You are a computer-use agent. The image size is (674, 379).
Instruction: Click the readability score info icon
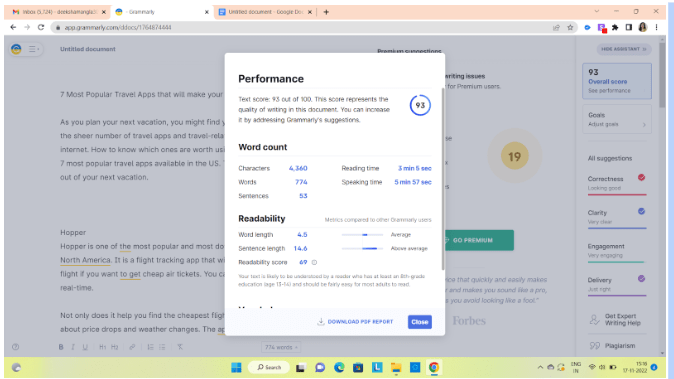314,262
